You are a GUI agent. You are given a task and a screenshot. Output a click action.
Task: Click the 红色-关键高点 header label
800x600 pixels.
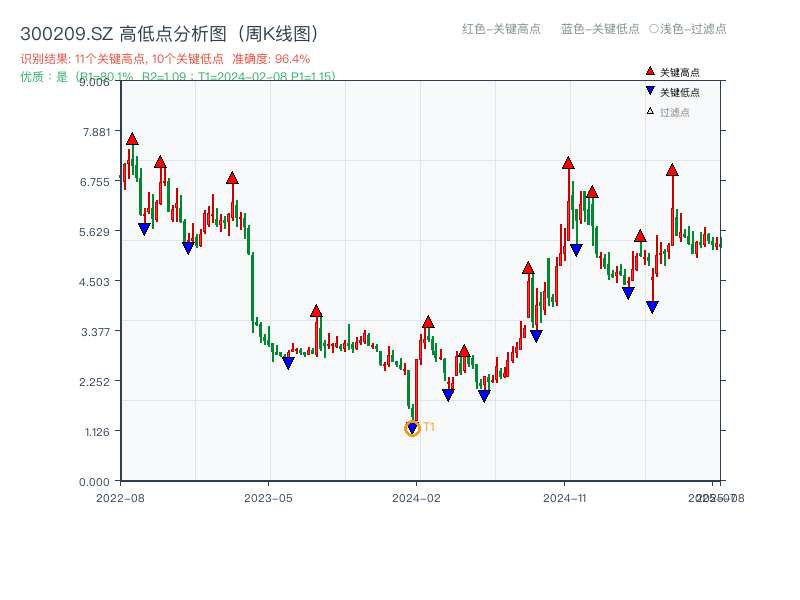[502, 29]
